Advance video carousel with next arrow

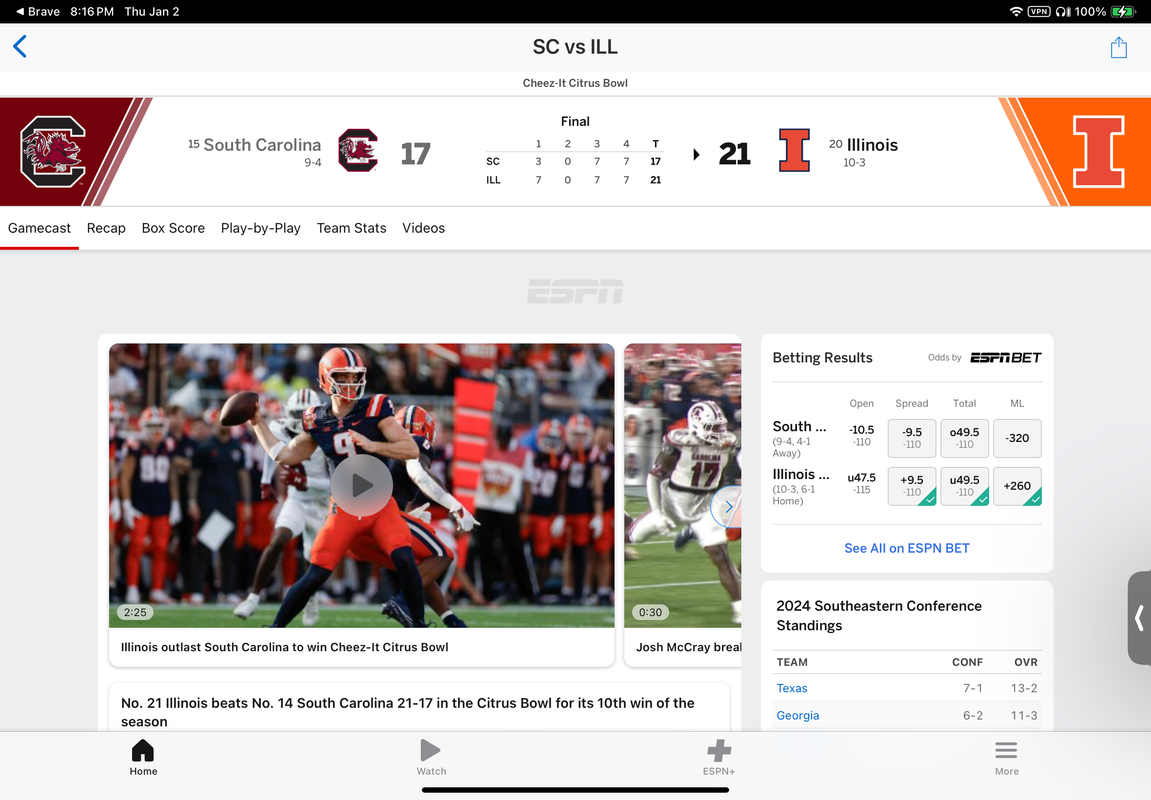coord(727,506)
